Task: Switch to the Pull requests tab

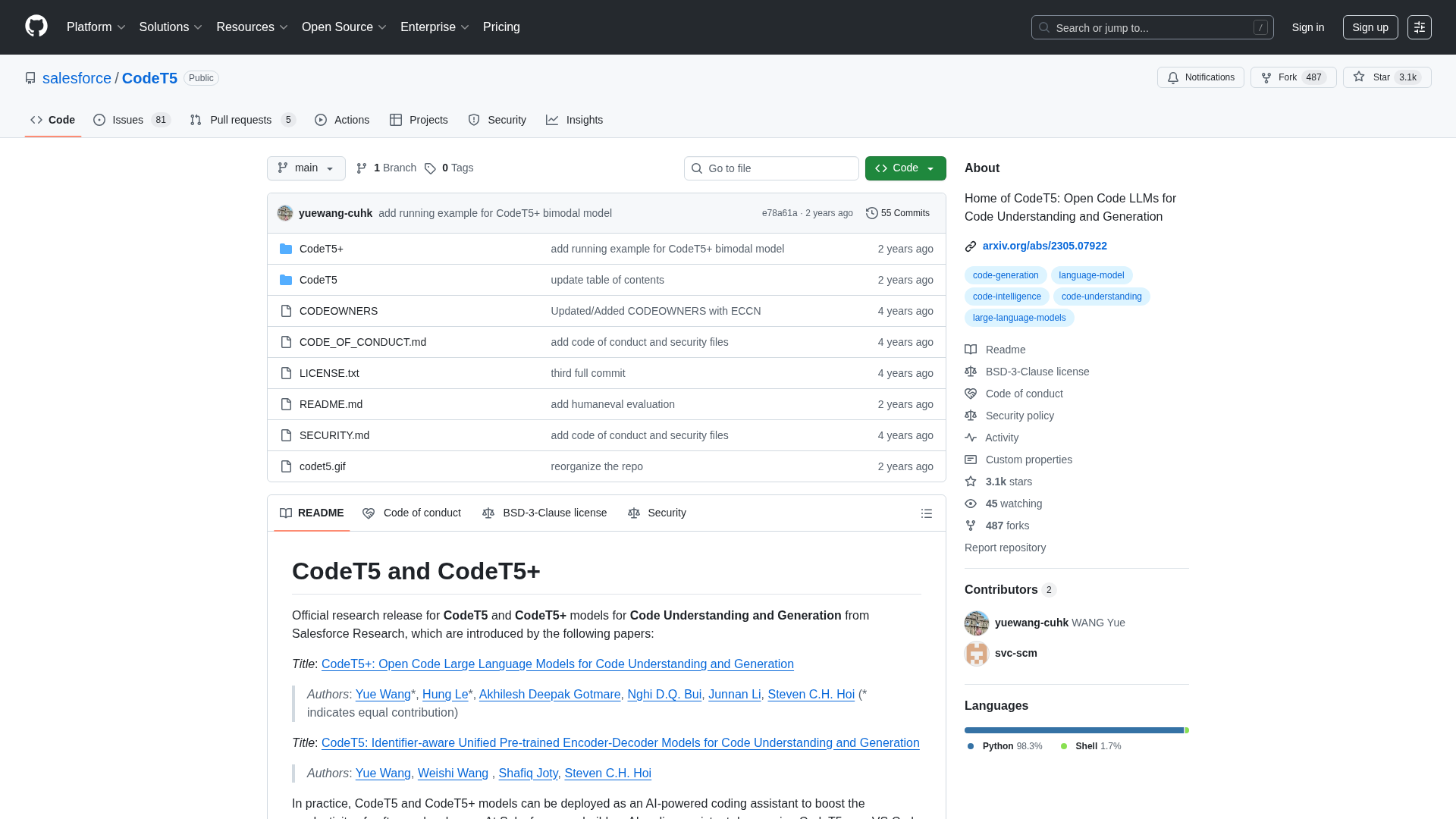Action: 241,120
